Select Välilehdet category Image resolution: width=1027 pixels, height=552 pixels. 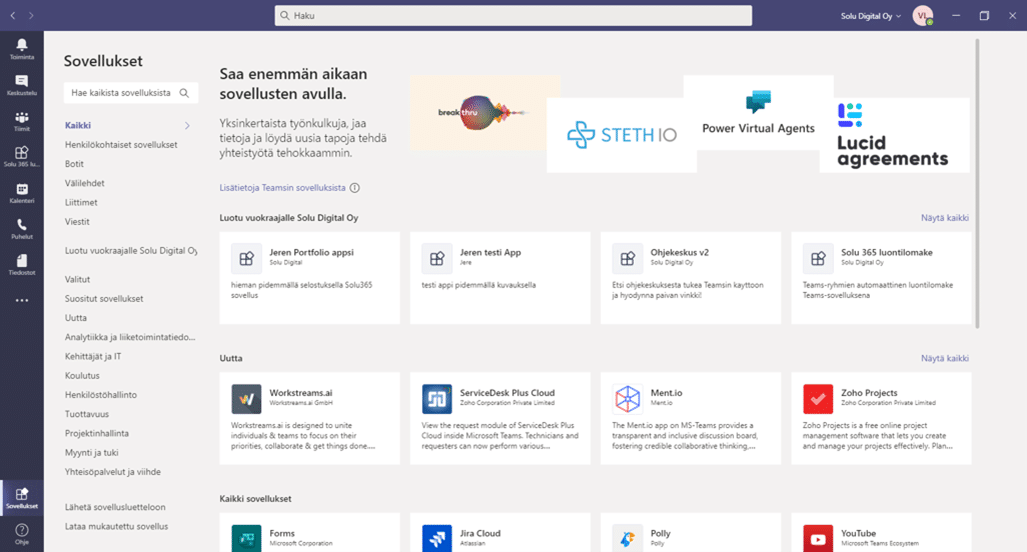[84, 183]
